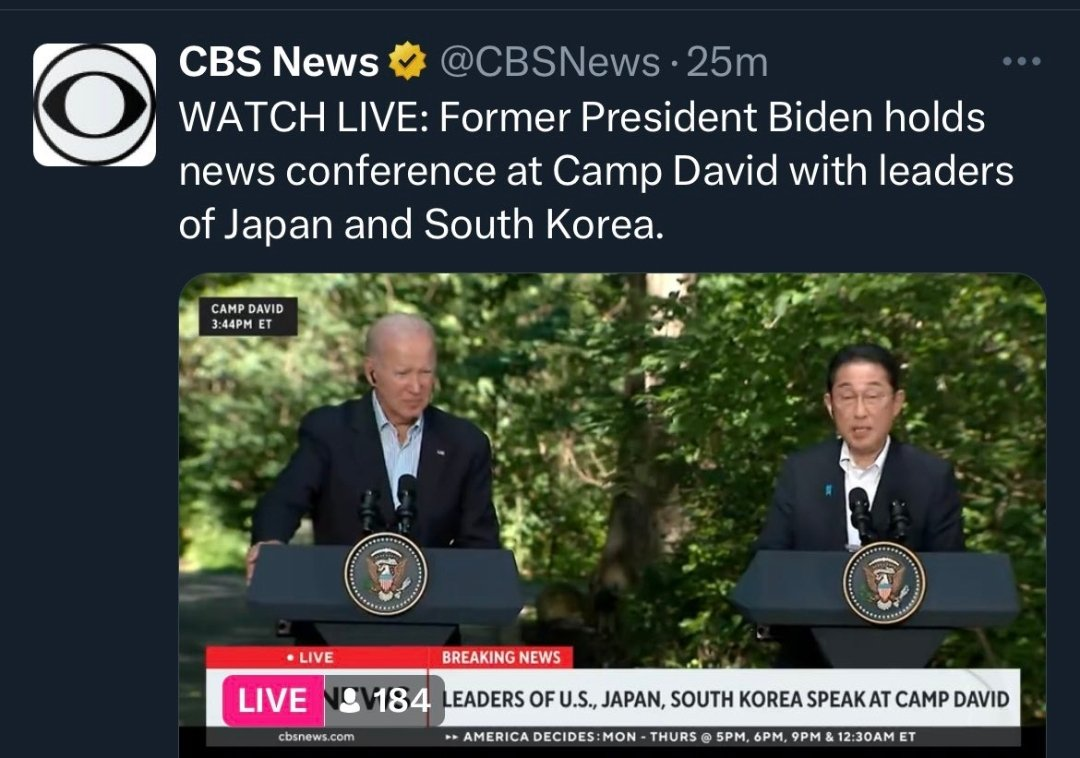Click the gold verified badge
Screen dimensions: 1080x758
pos(408,61)
